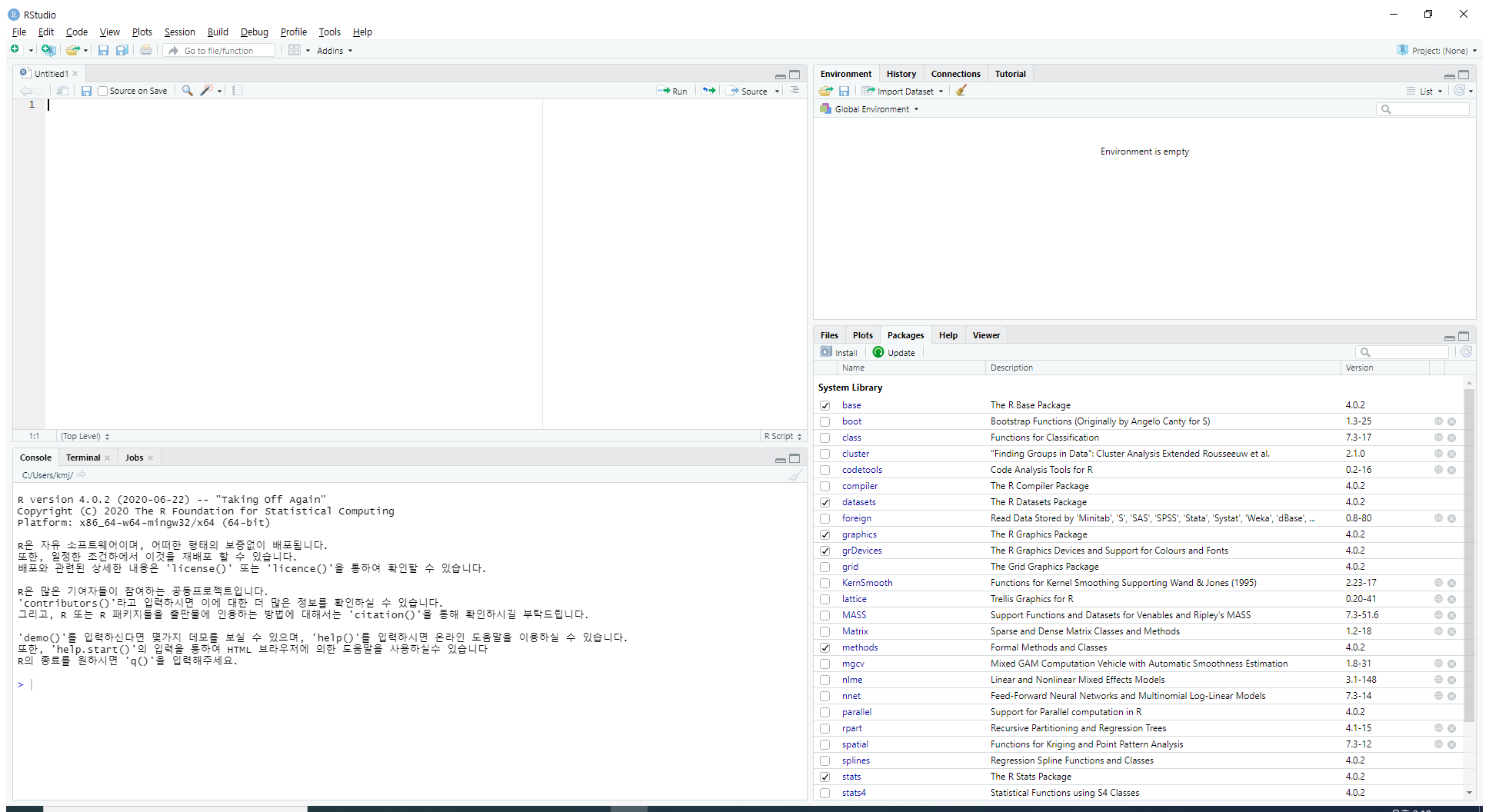Remove the MASS package icon

pyautogui.click(x=1451, y=615)
